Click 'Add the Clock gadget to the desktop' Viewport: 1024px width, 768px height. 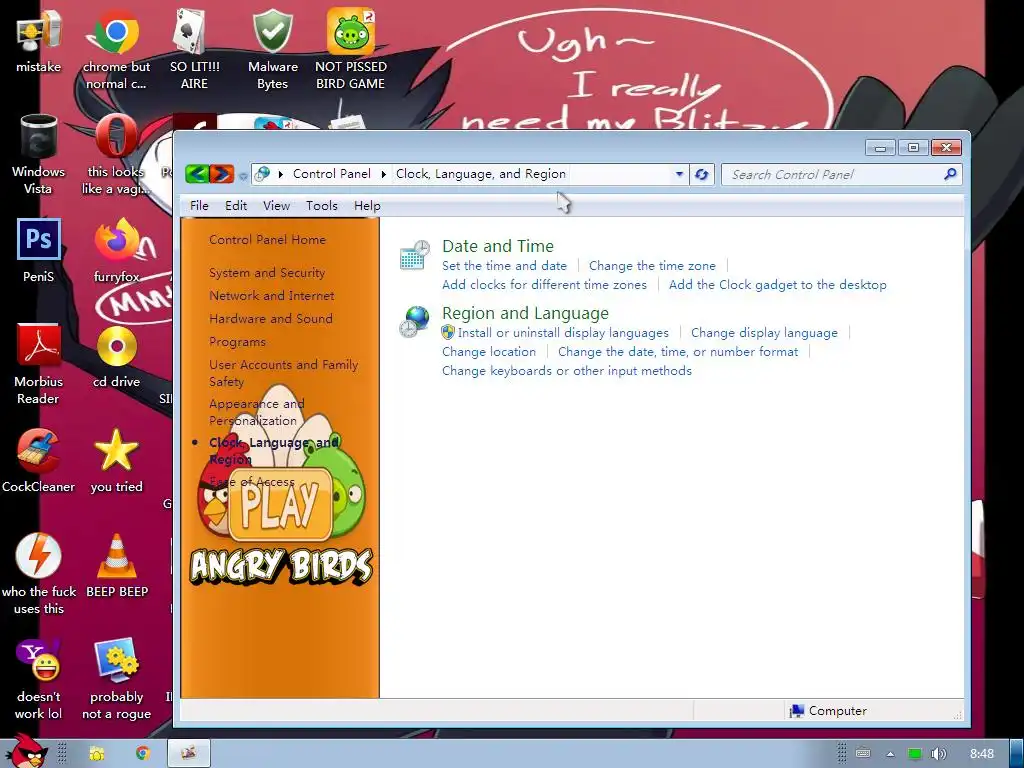(778, 285)
